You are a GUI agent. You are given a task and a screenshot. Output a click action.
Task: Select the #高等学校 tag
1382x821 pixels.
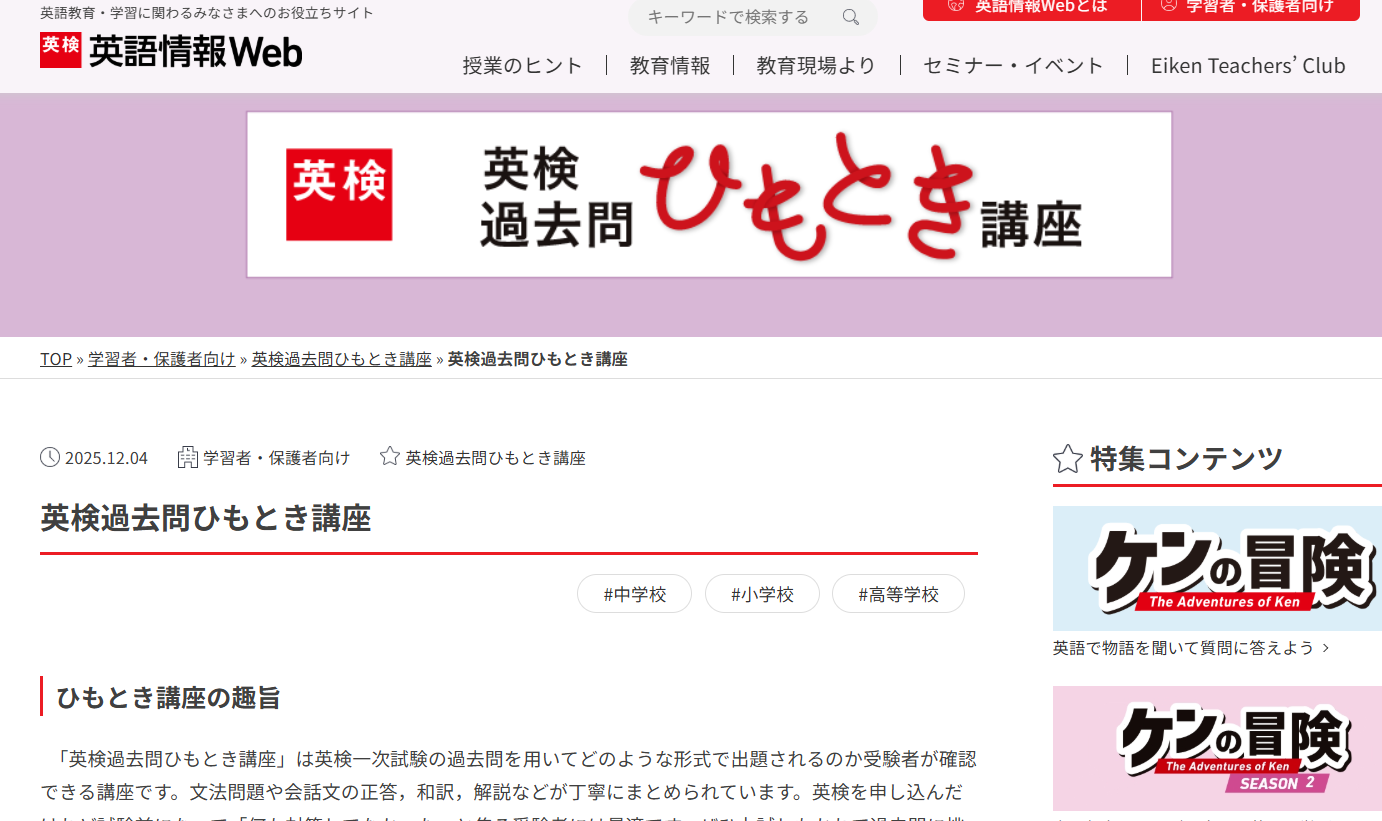[898, 593]
